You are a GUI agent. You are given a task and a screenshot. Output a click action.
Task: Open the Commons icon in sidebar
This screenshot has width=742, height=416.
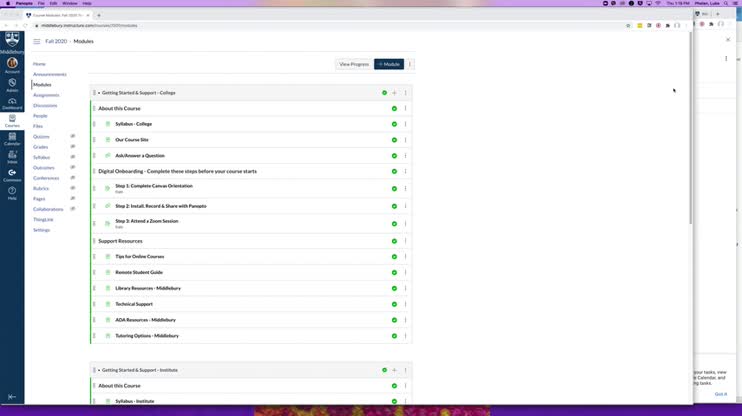12,175
